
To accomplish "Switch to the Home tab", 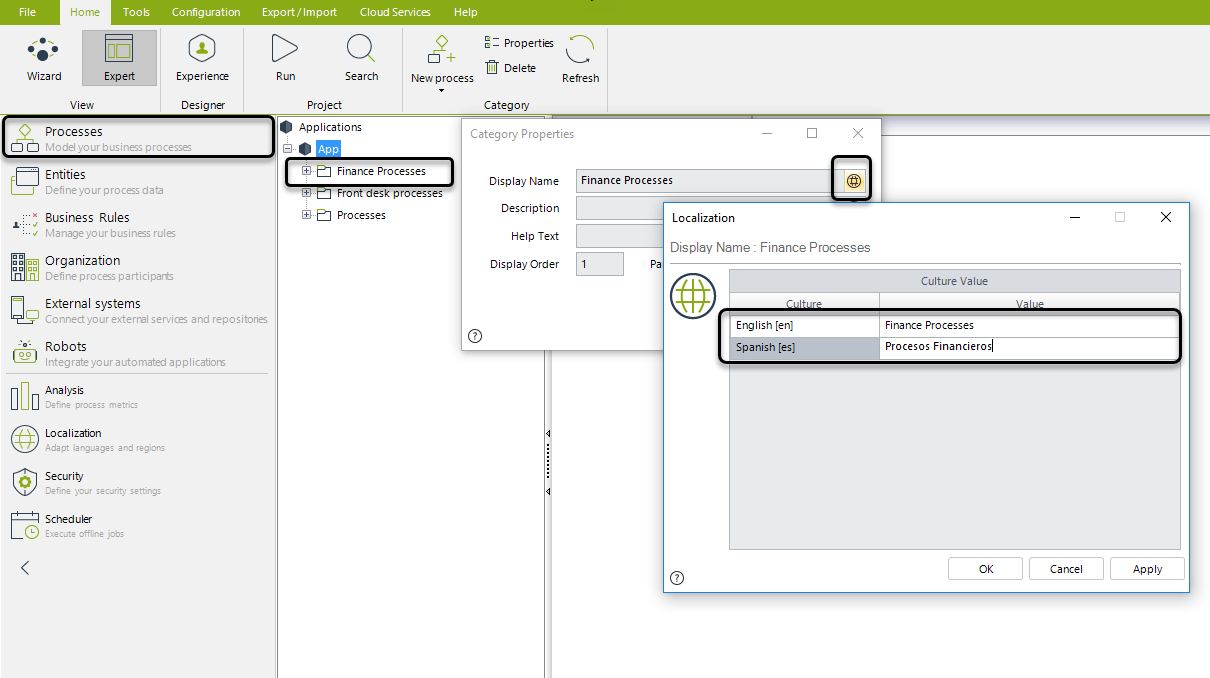I will (x=85, y=12).
